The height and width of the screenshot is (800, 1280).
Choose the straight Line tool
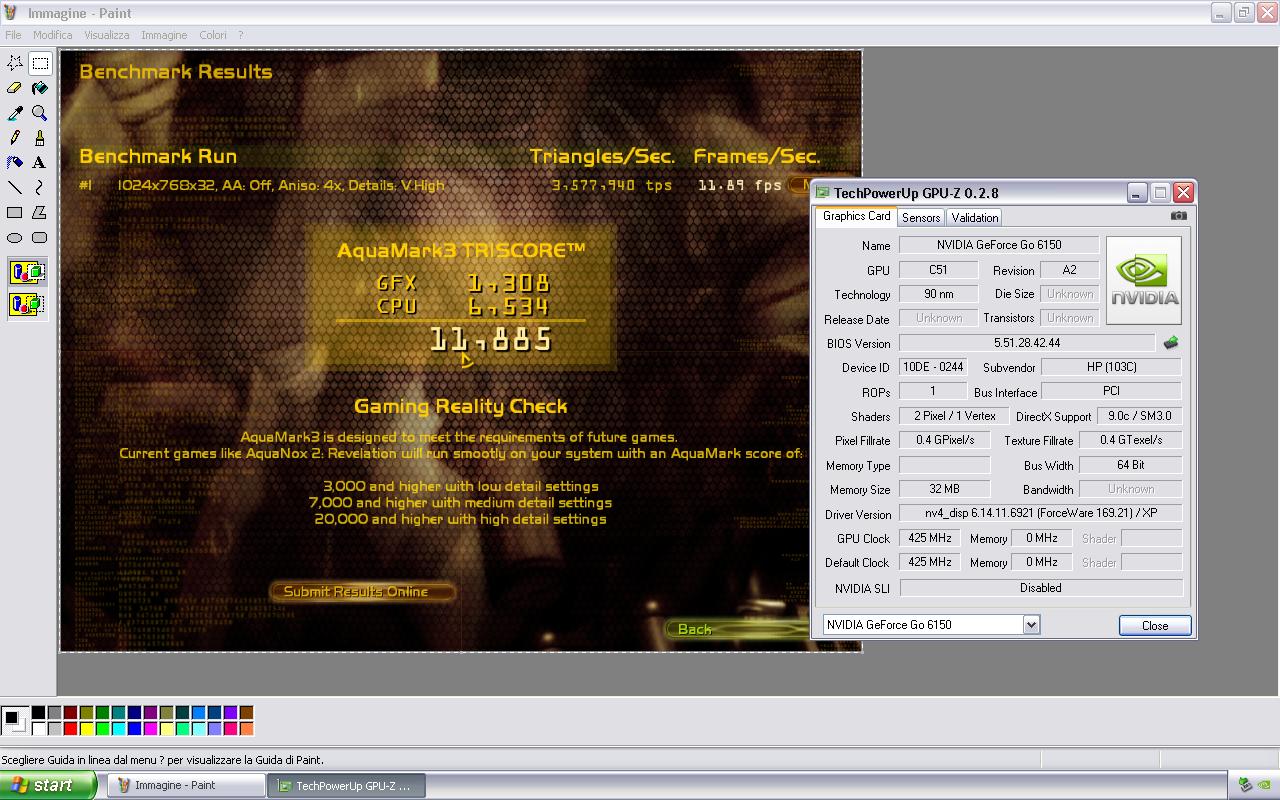tap(15, 187)
